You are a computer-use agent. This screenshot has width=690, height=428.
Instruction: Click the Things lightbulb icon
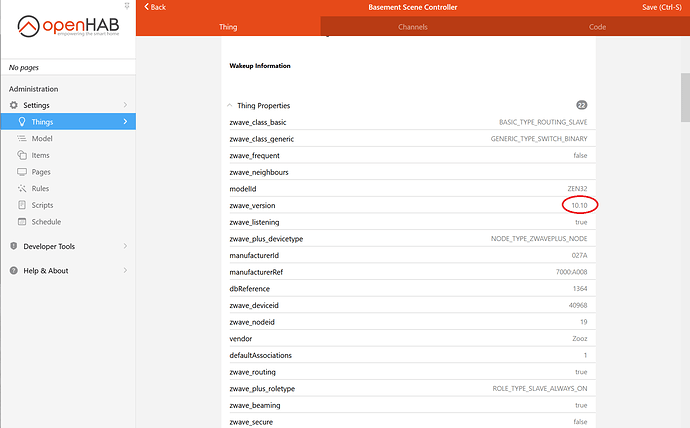(22, 122)
